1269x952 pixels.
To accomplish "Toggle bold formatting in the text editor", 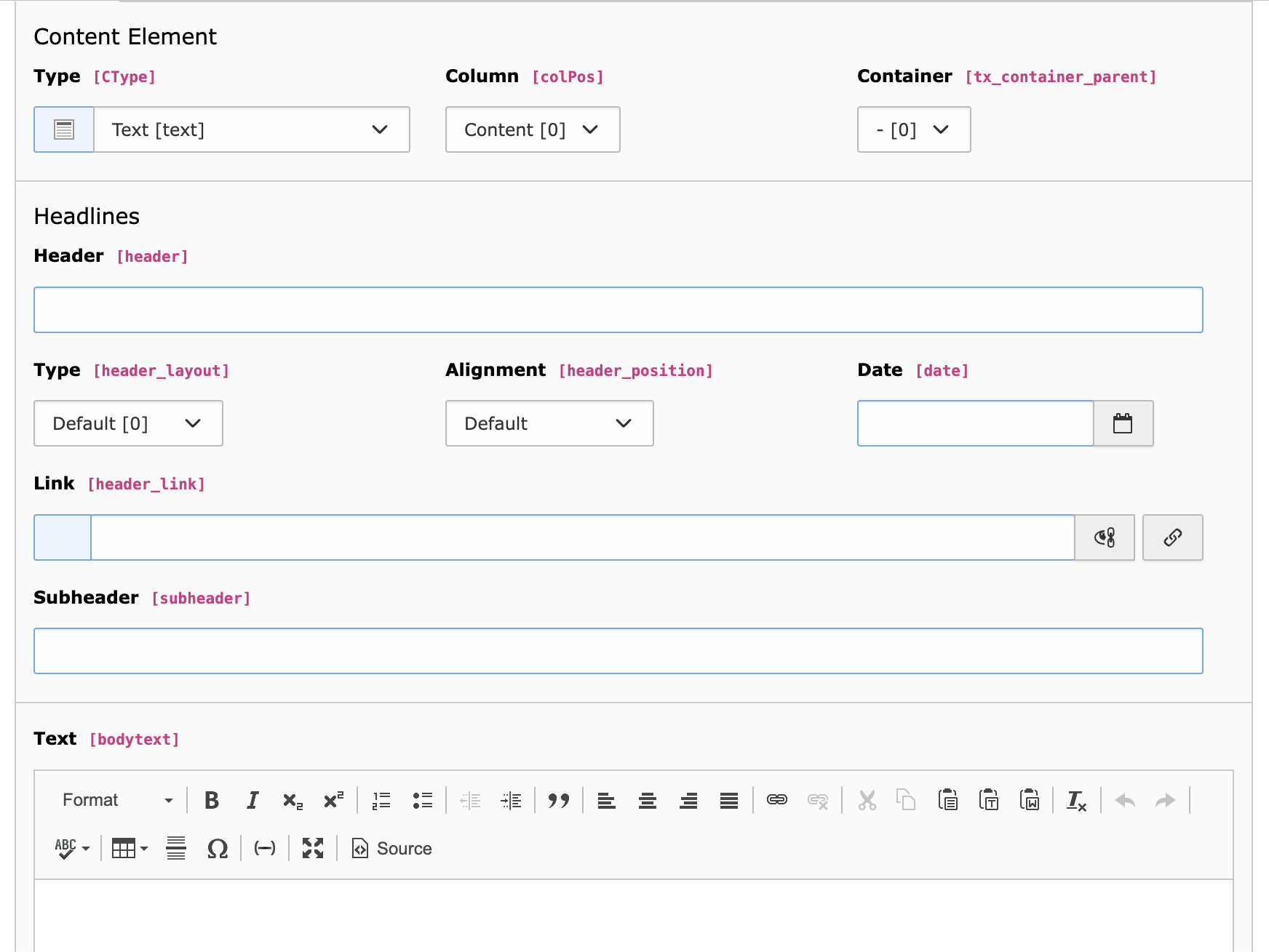I will pyautogui.click(x=212, y=801).
